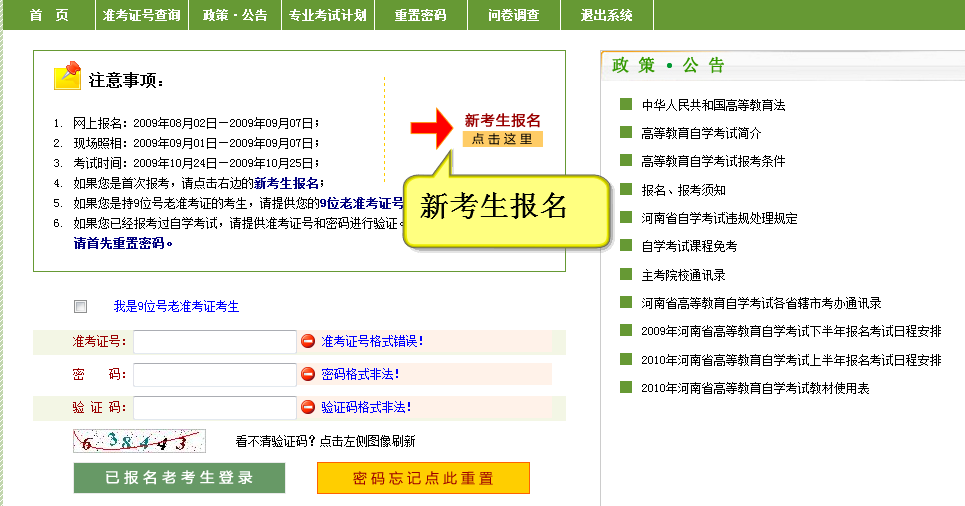
Task: Open the 河南省自学考试违规处理规定 link
Action: click(719, 218)
